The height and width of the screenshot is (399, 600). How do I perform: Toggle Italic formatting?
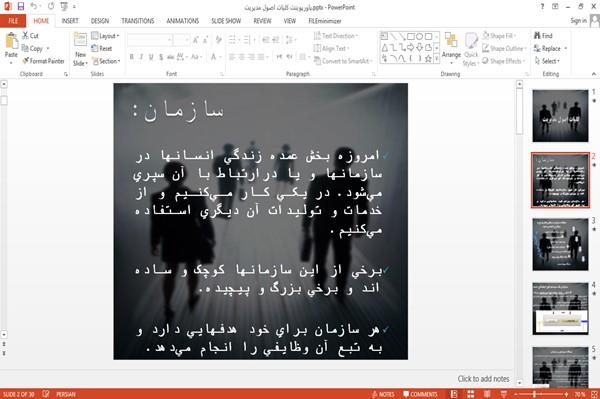pos(141,57)
